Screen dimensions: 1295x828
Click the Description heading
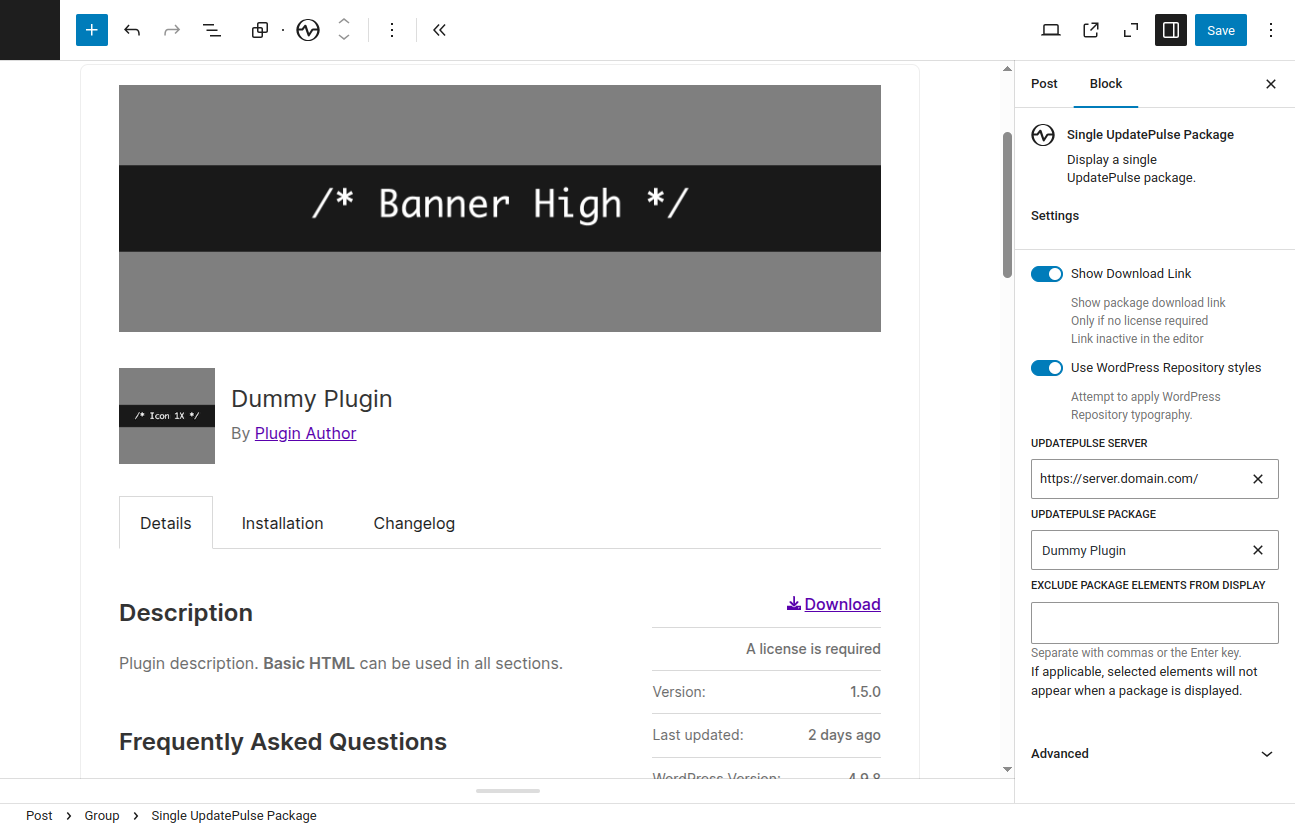tap(186, 613)
